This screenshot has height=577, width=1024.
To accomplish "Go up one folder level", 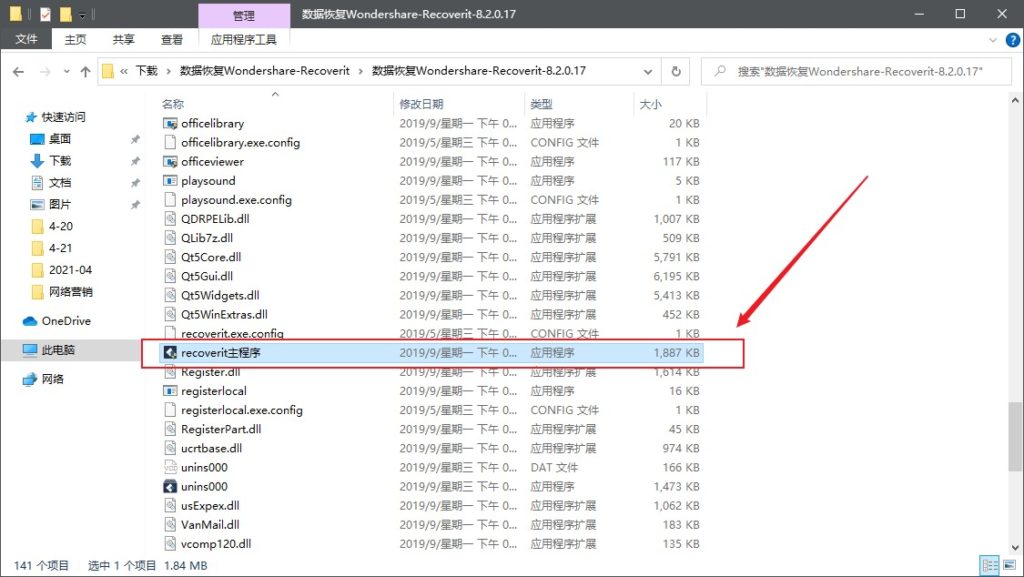I will [x=85, y=71].
